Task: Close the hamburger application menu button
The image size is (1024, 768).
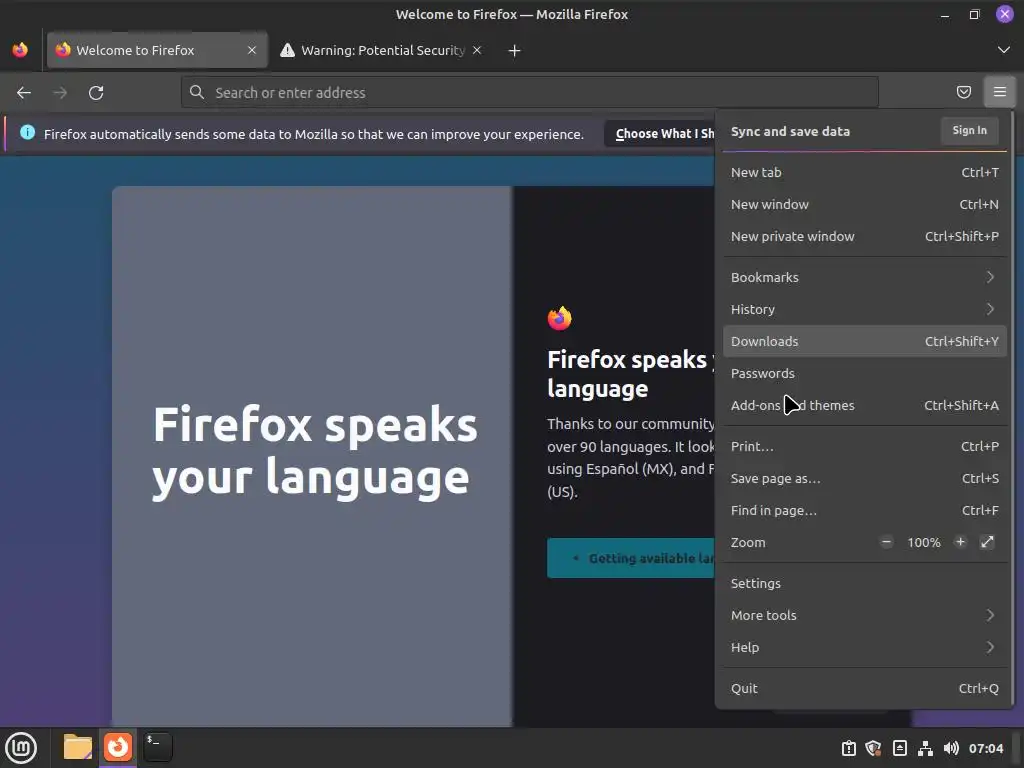Action: click(x=1000, y=92)
